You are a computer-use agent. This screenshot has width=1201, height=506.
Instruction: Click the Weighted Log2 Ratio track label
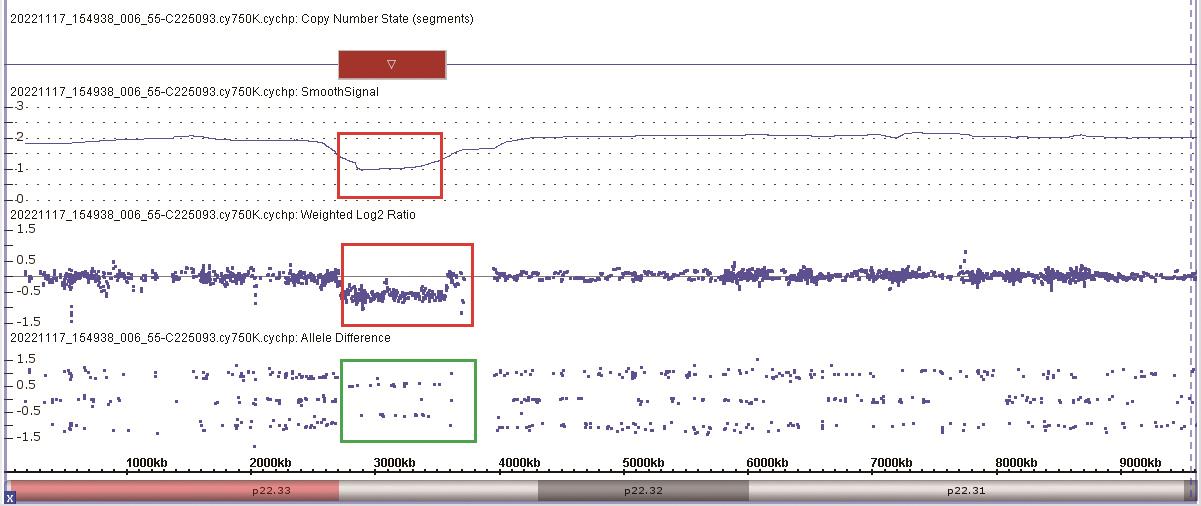click(x=212, y=215)
